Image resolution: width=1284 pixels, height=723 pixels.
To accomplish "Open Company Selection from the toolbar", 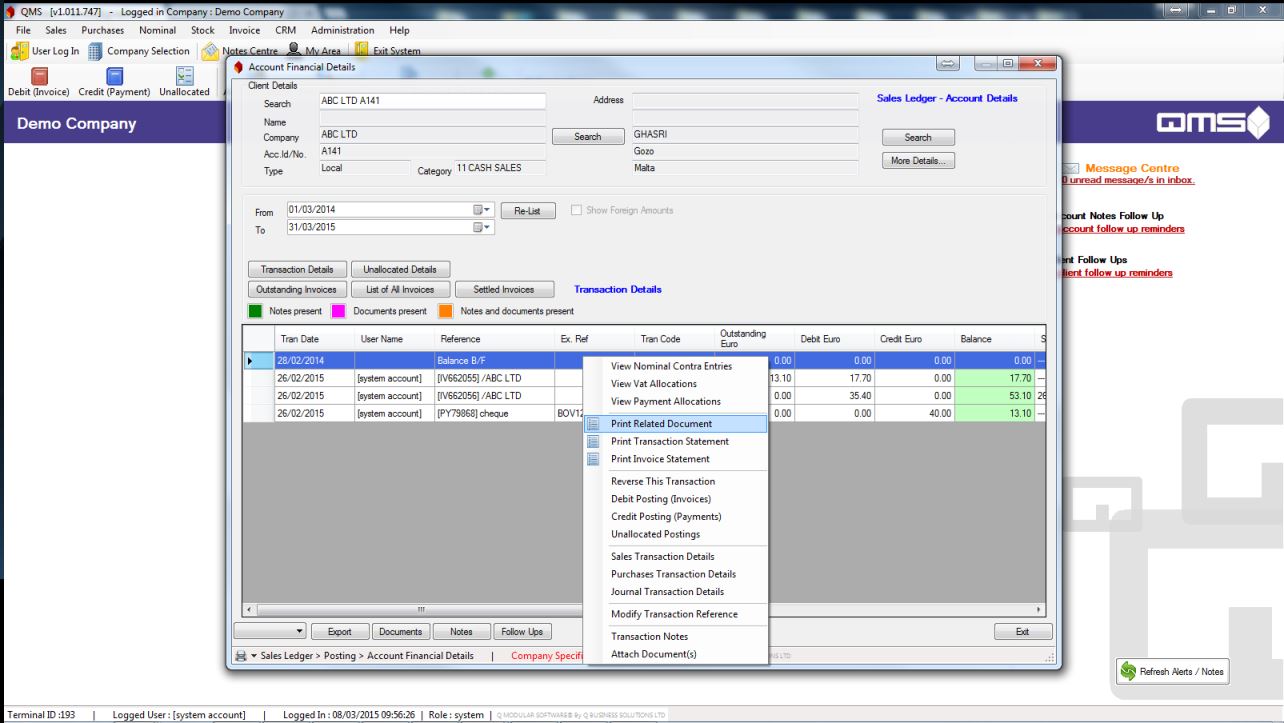I will 93,51.
